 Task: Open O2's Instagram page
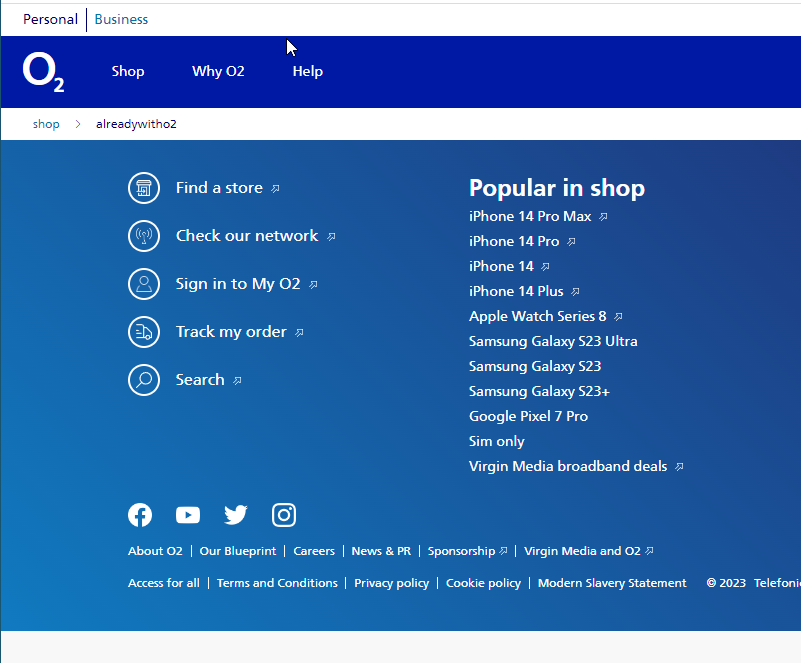283,514
